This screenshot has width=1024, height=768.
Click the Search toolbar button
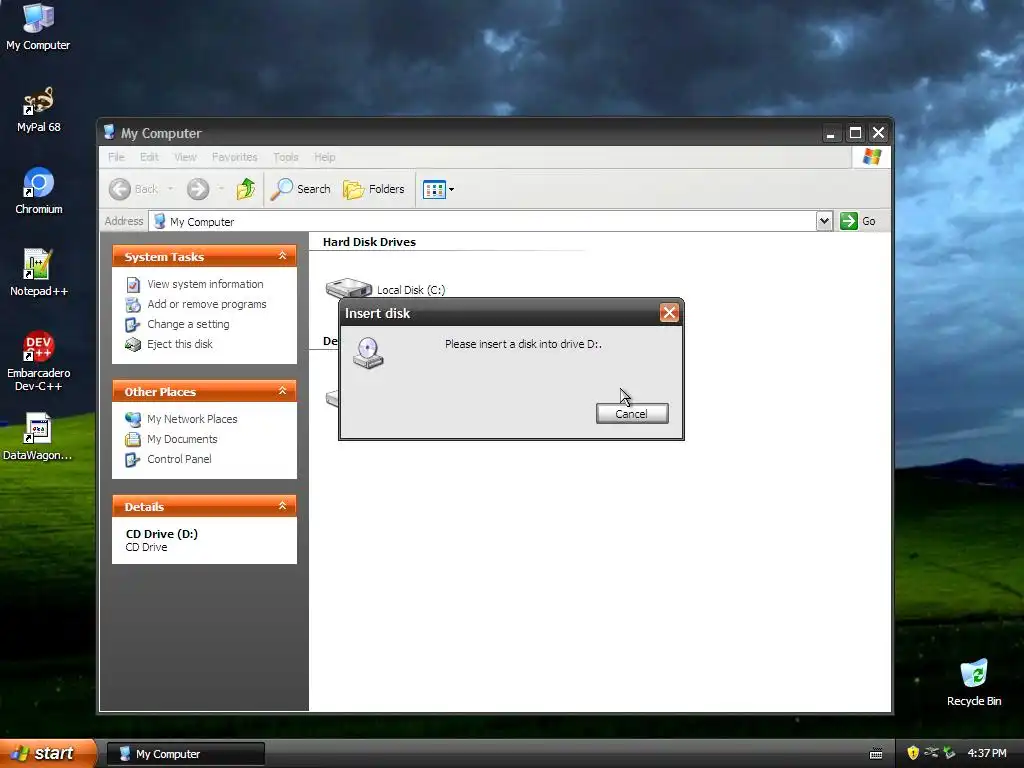pos(300,189)
